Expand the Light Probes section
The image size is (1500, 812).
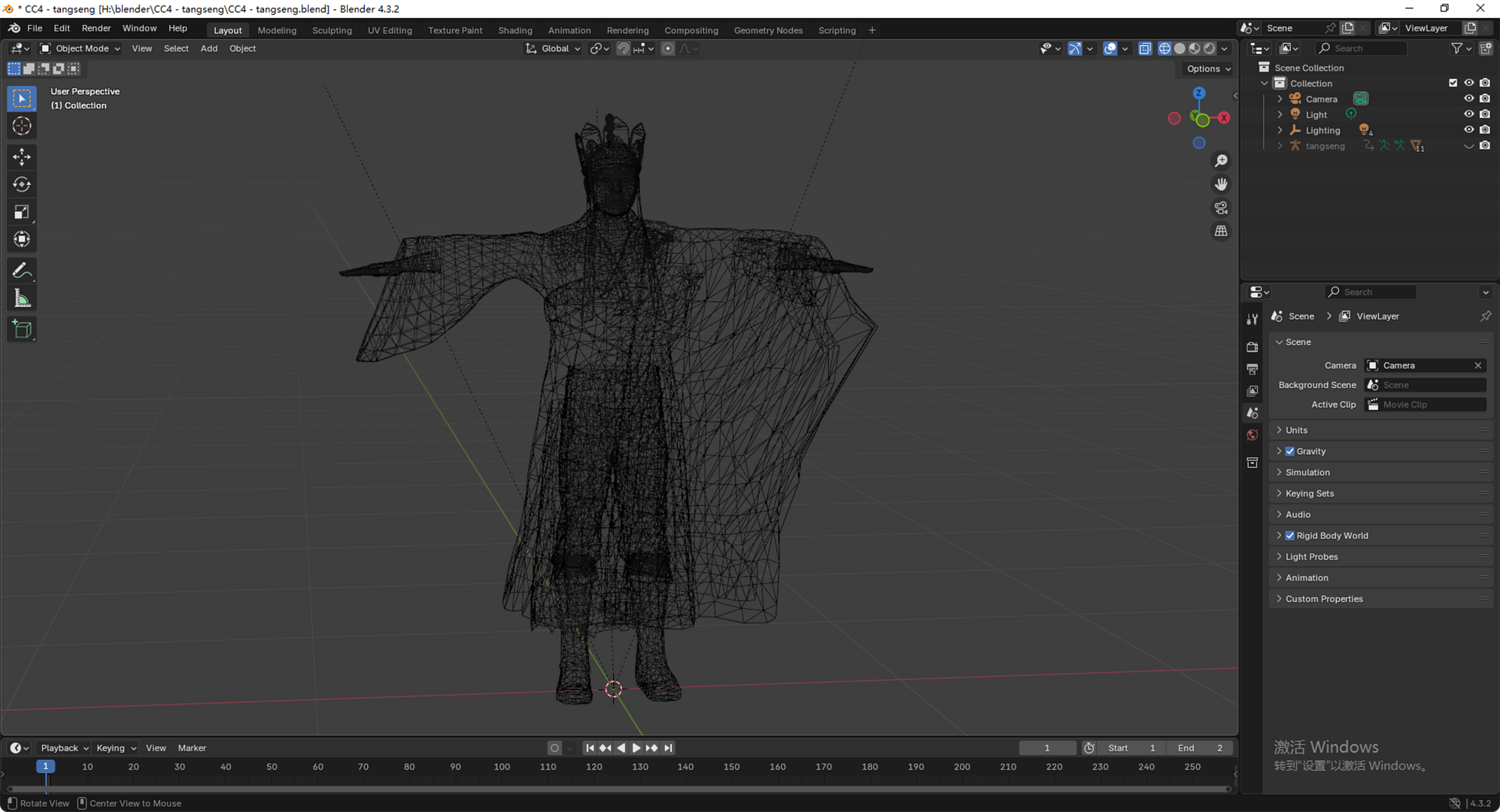[1311, 557]
